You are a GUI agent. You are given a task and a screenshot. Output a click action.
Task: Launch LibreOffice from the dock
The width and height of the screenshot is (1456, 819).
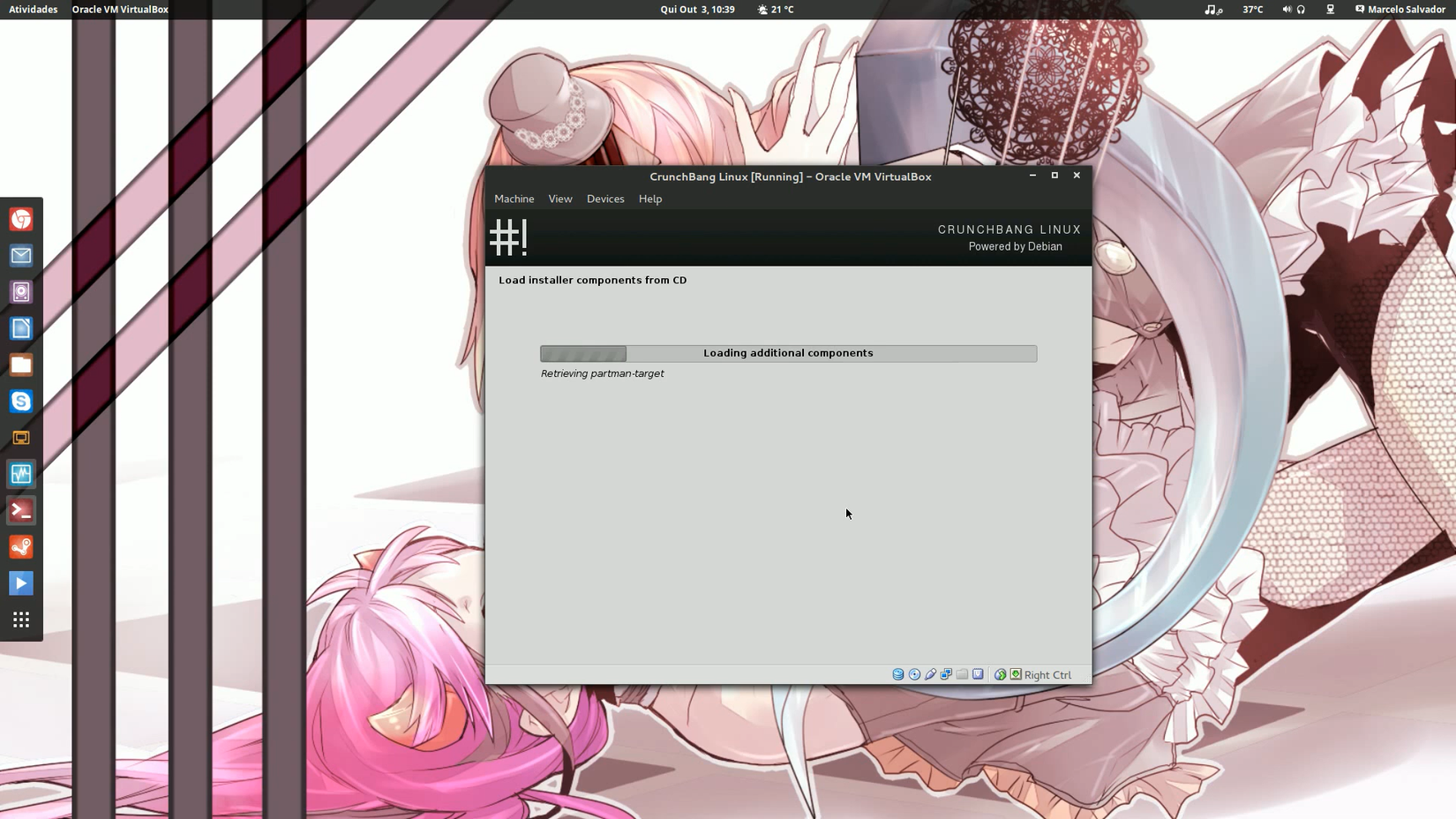click(21, 328)
